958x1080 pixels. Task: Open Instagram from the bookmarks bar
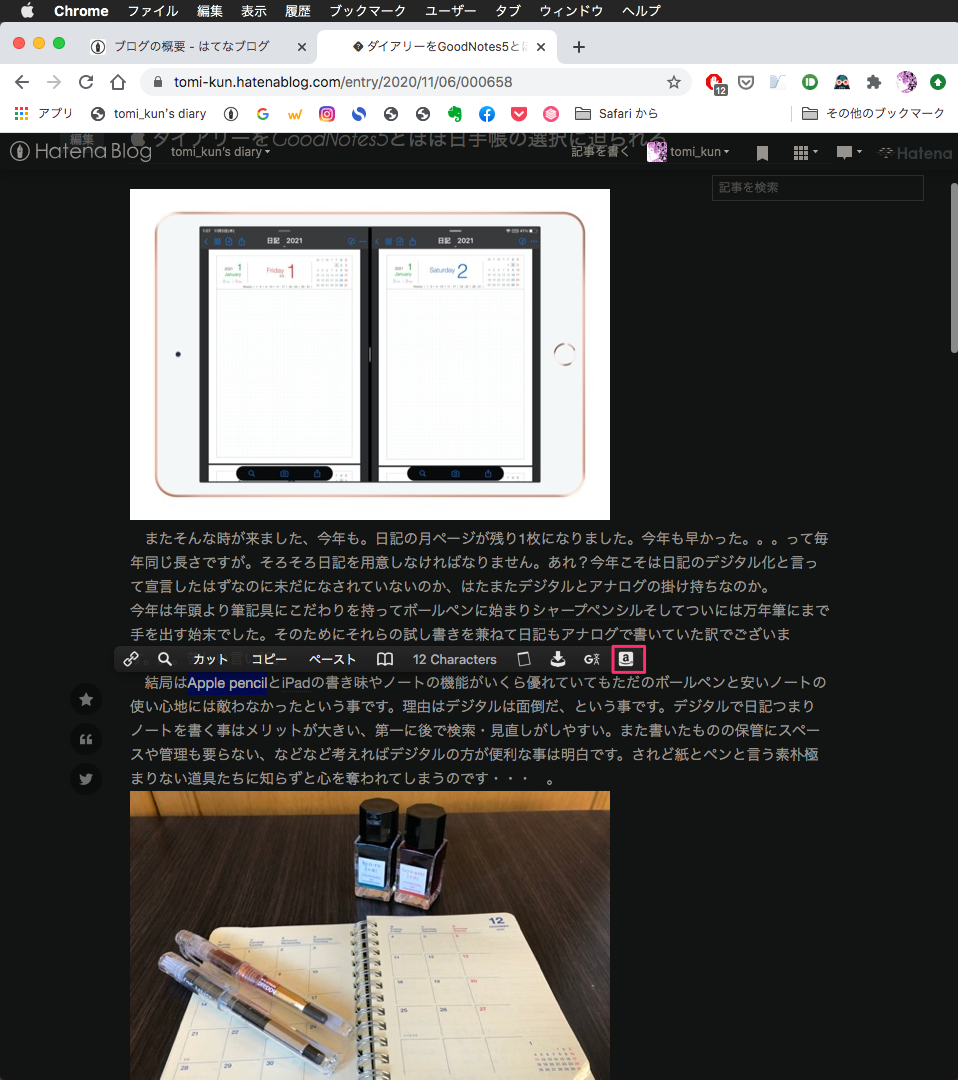(x=327, y=114)
